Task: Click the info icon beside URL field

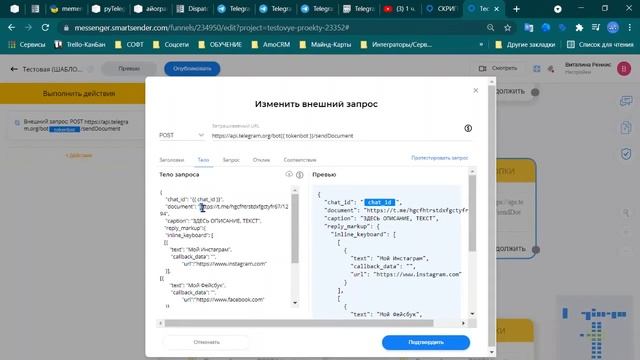Action: tap(468, 128)
